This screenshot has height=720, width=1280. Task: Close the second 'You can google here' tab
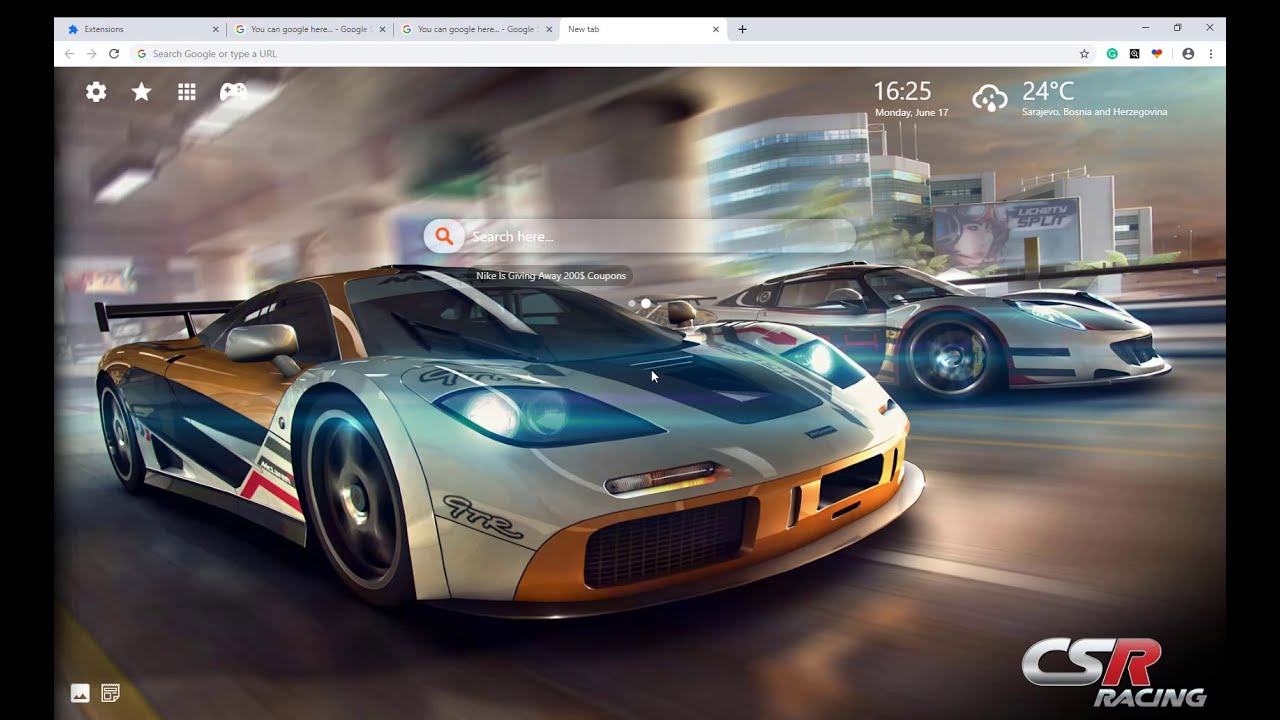[x=549, y=29]
